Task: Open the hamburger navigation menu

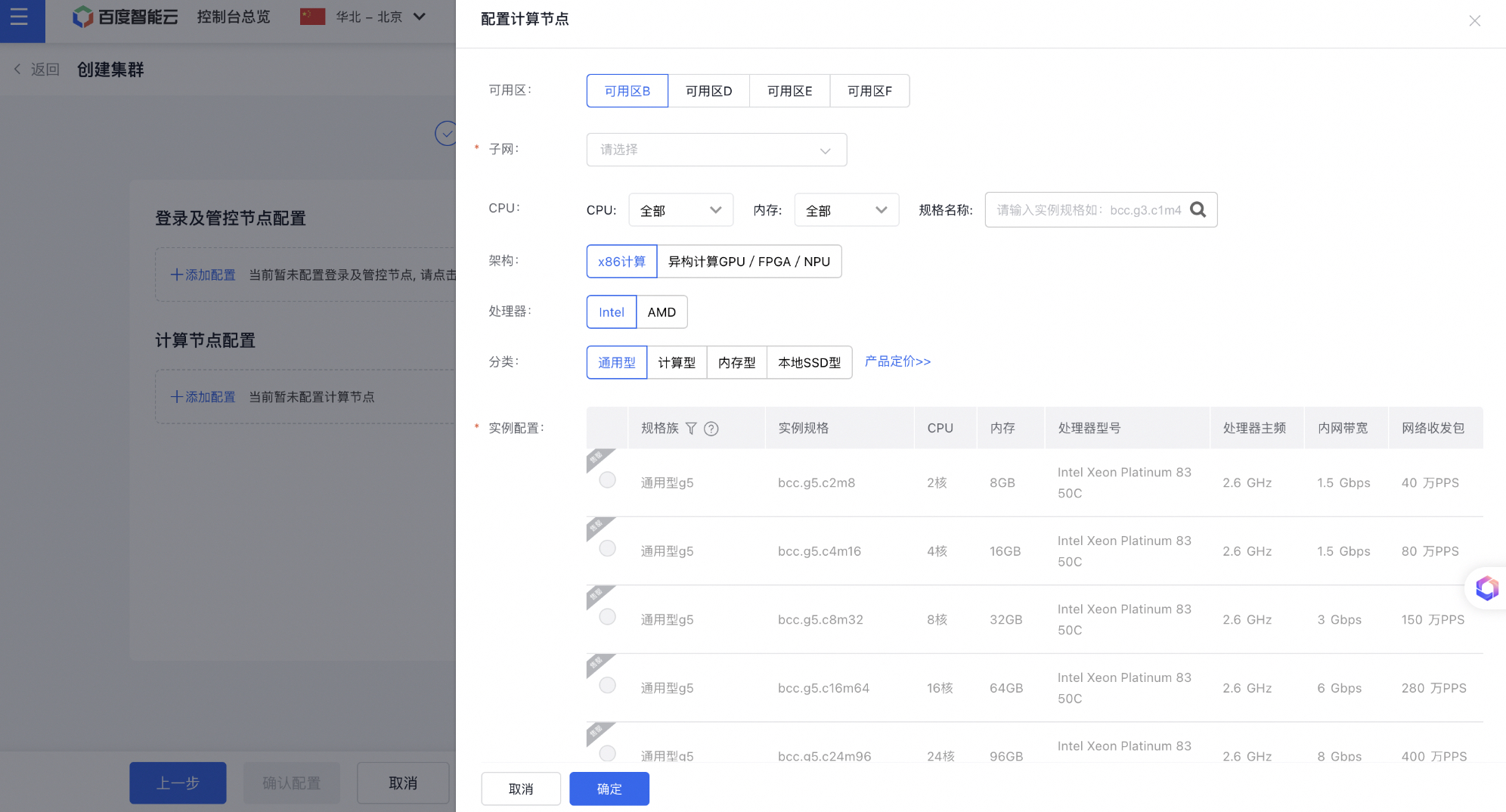Action: (x=20, y=17)
